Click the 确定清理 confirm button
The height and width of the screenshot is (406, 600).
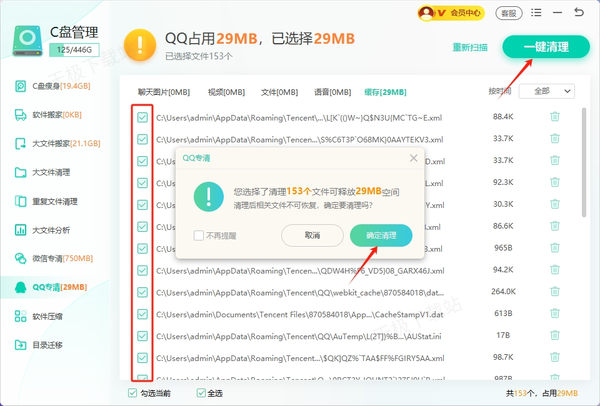(x=380, y=235)
